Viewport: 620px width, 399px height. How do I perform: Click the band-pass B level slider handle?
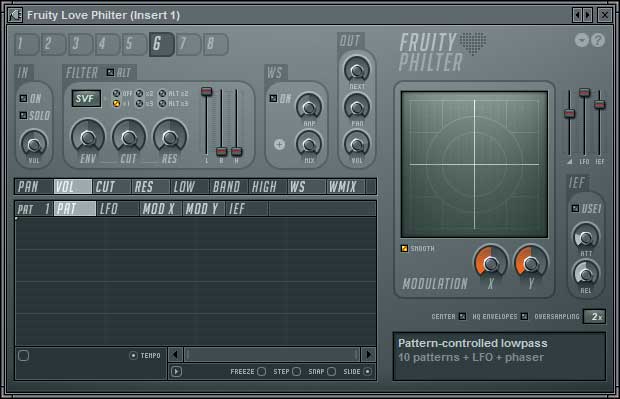click(x=221, y=151)
